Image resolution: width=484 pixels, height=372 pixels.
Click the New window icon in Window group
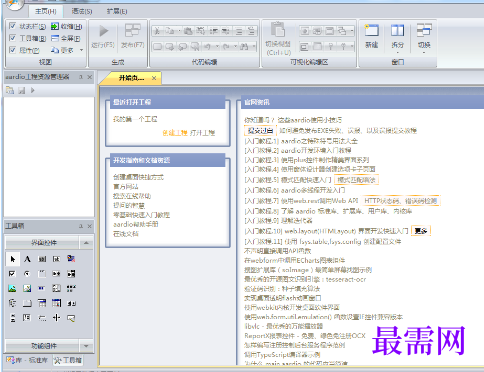pos(371,31)
